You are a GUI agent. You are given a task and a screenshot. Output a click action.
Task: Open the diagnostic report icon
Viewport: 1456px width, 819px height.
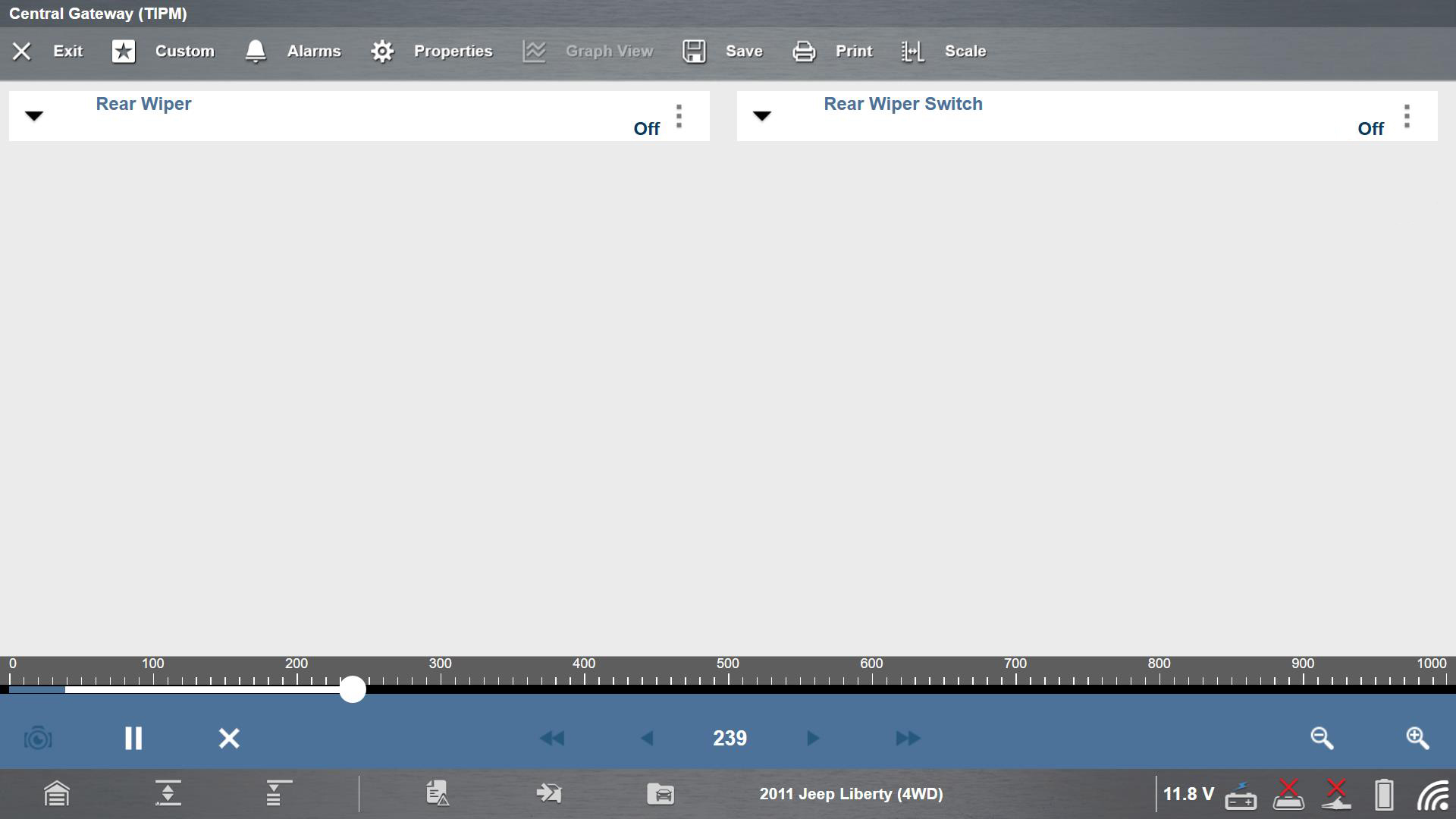tap(438, 794)
